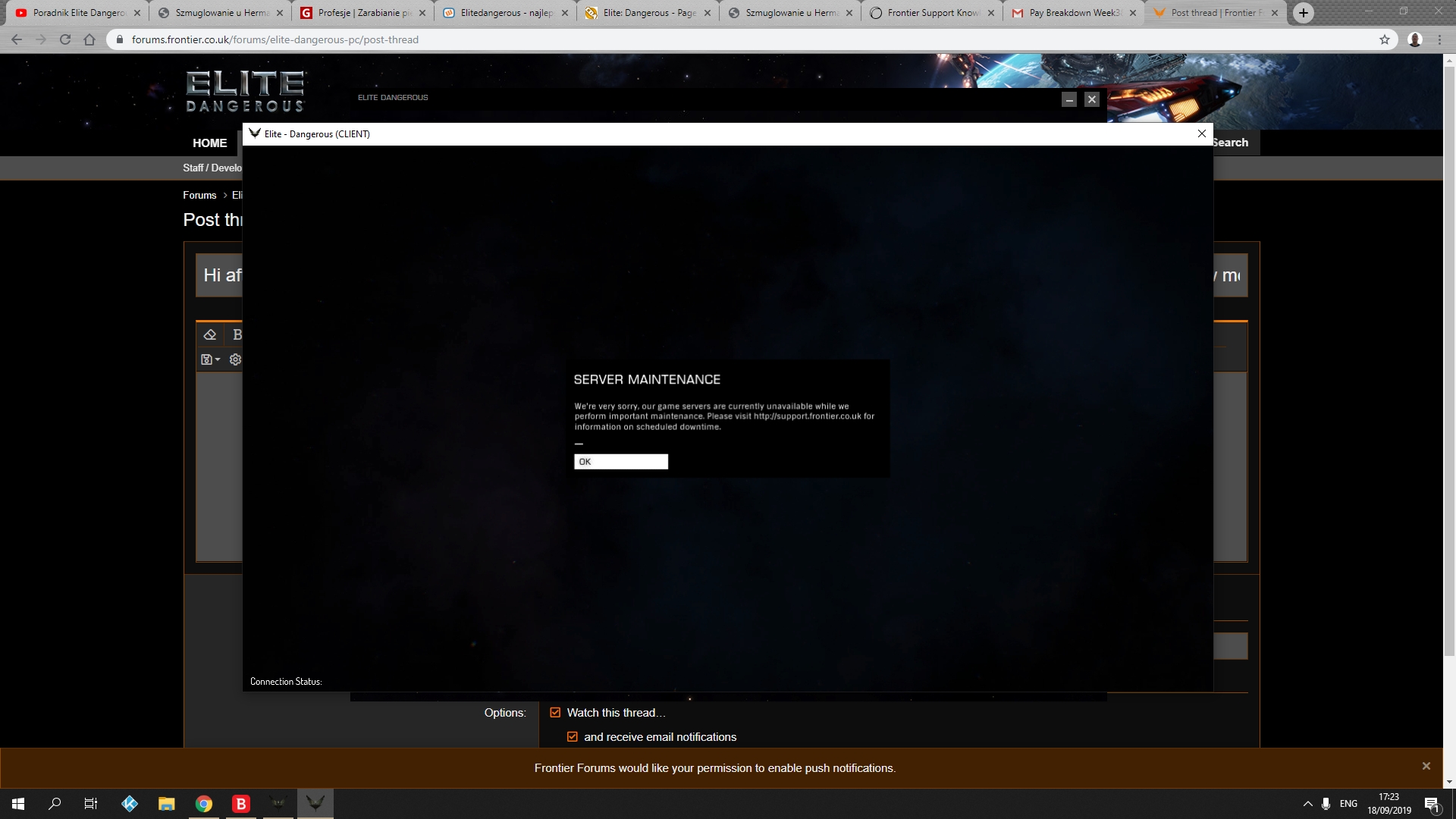Open the save draft dropdown icon
The image size is (1456, 819).
(210, 359)
